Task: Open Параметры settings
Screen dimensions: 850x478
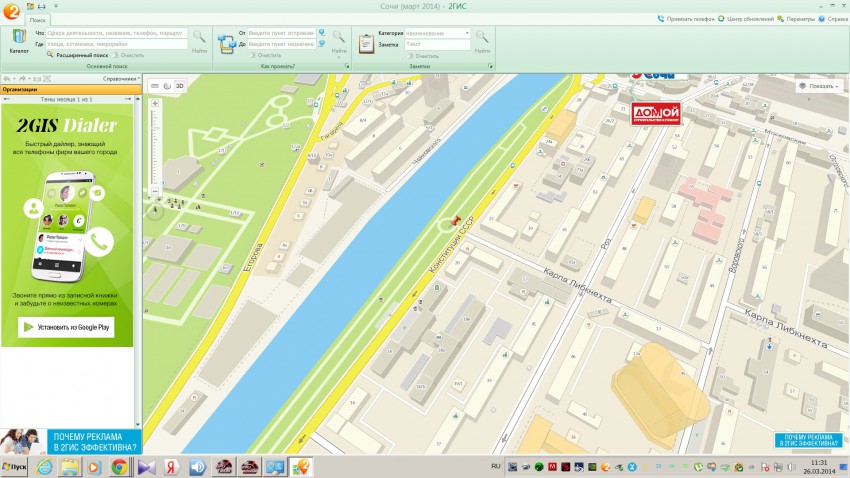Action: 799,19
